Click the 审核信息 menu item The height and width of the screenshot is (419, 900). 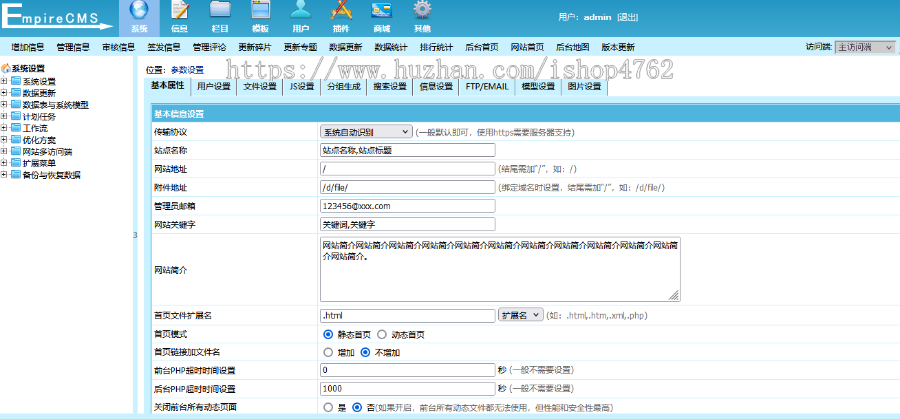118,48
